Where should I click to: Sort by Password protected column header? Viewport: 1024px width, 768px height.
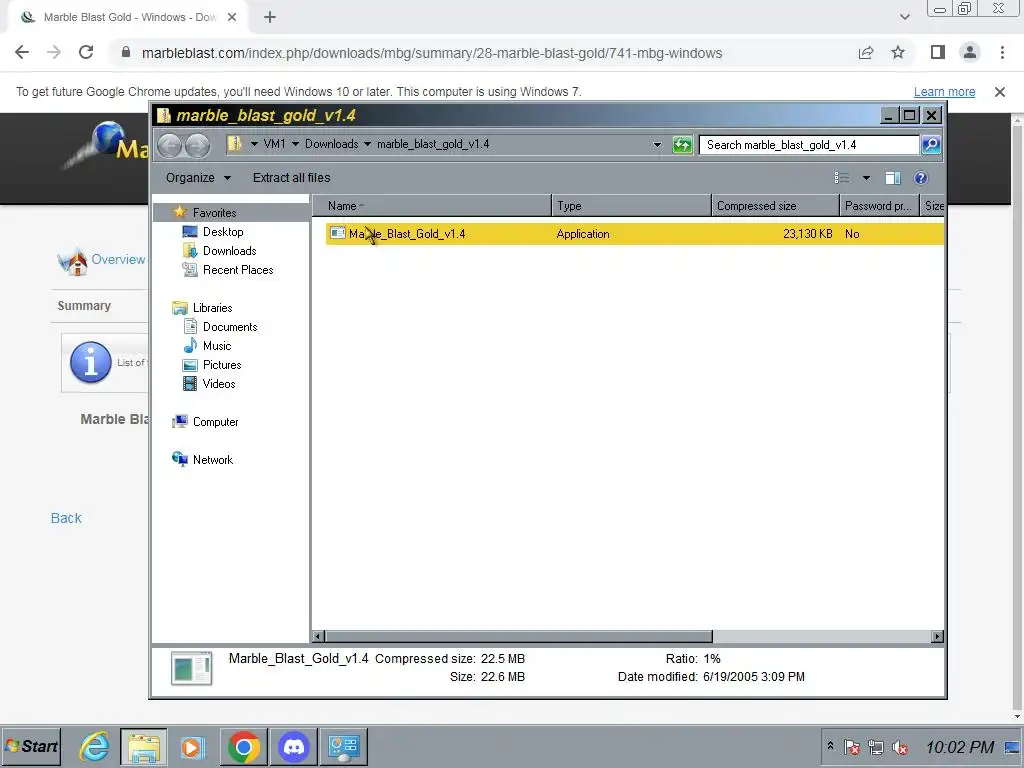point(879,206)
